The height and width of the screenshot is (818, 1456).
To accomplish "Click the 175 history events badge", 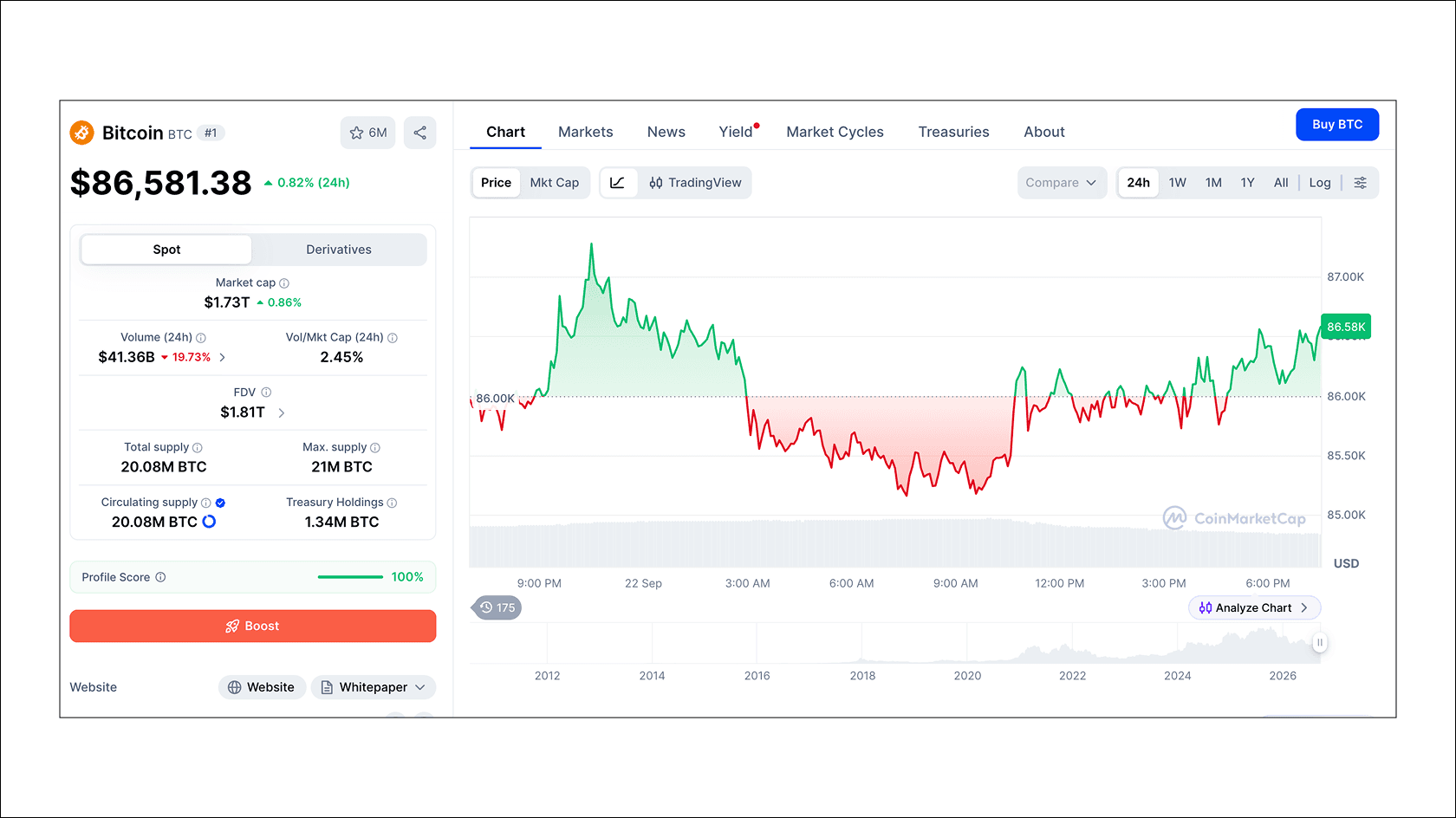I will (x=497, y=607).
